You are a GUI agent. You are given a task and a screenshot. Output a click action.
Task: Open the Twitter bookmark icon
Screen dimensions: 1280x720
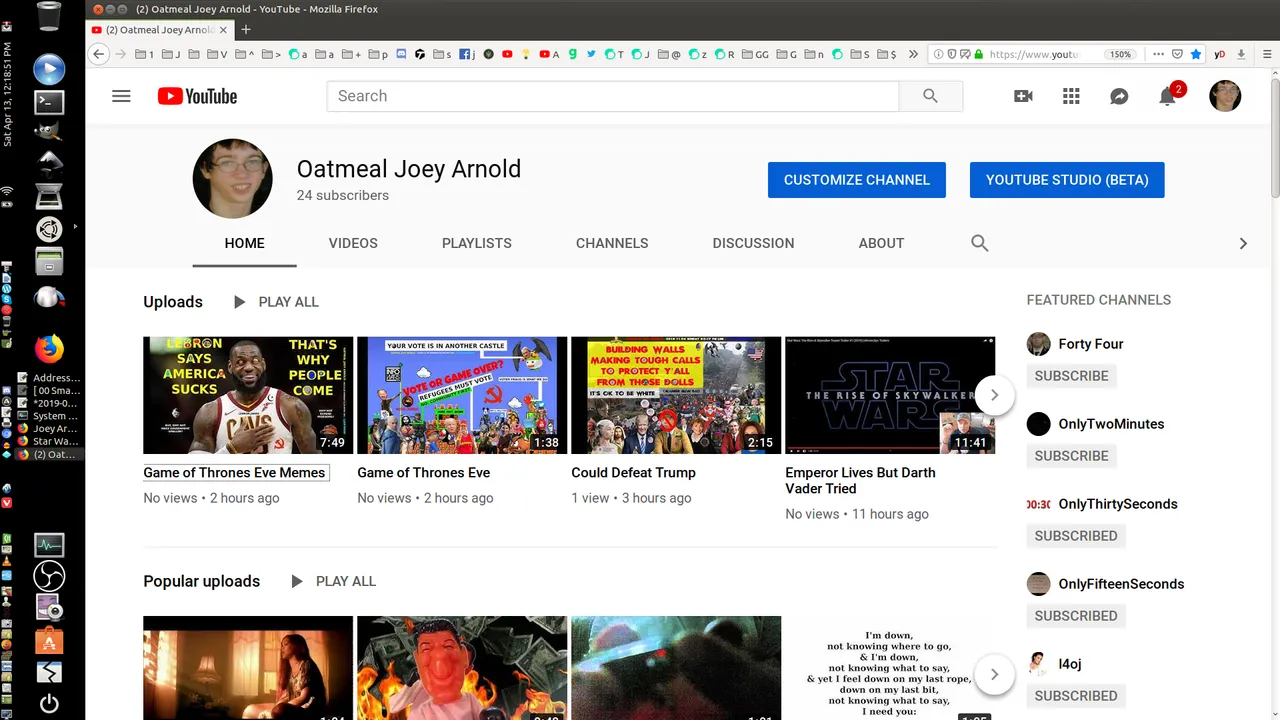[x=592, y=54]
